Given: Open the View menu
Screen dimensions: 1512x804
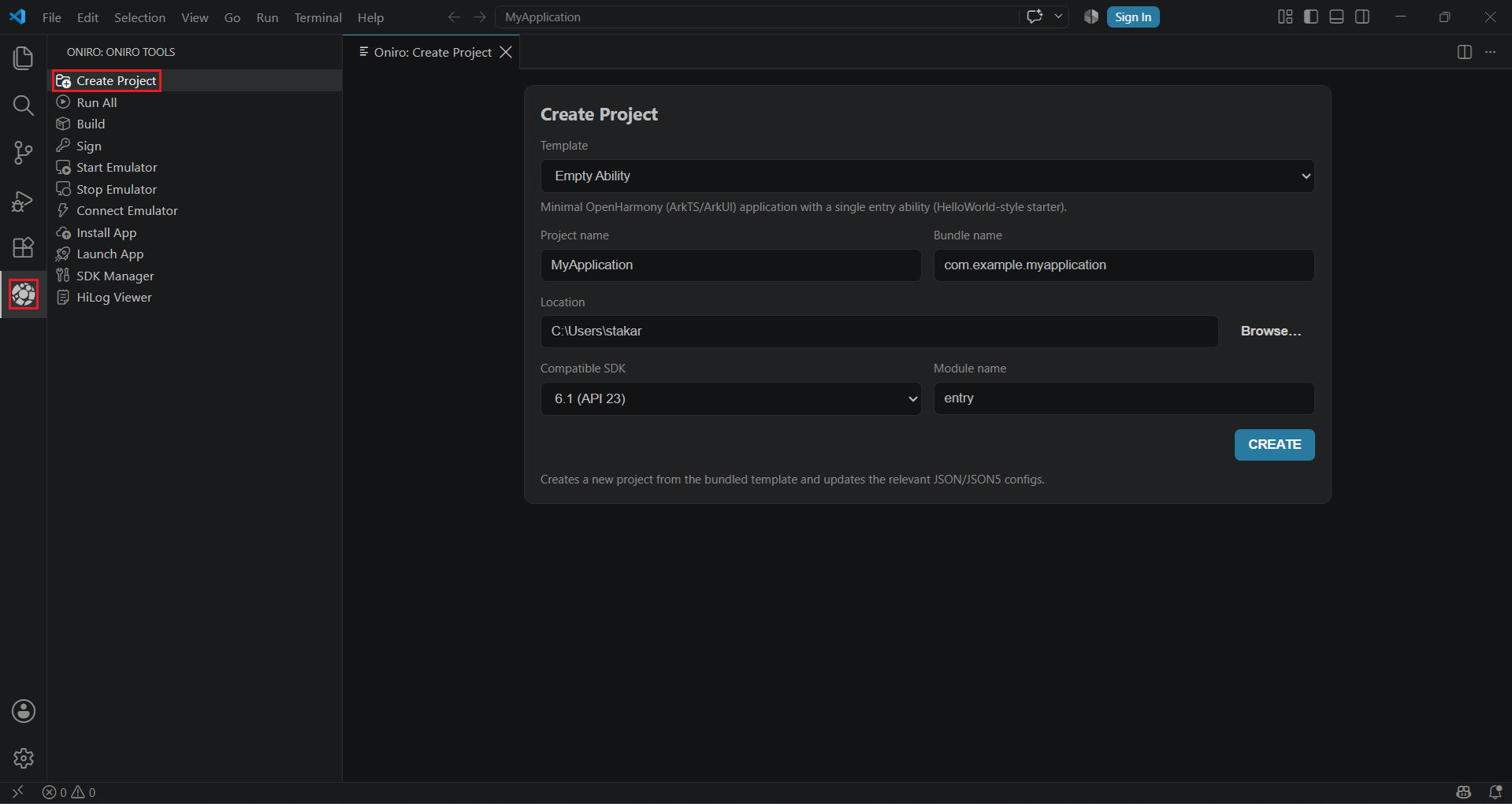Looking at the screenshot, I should [x=195, y=17].
